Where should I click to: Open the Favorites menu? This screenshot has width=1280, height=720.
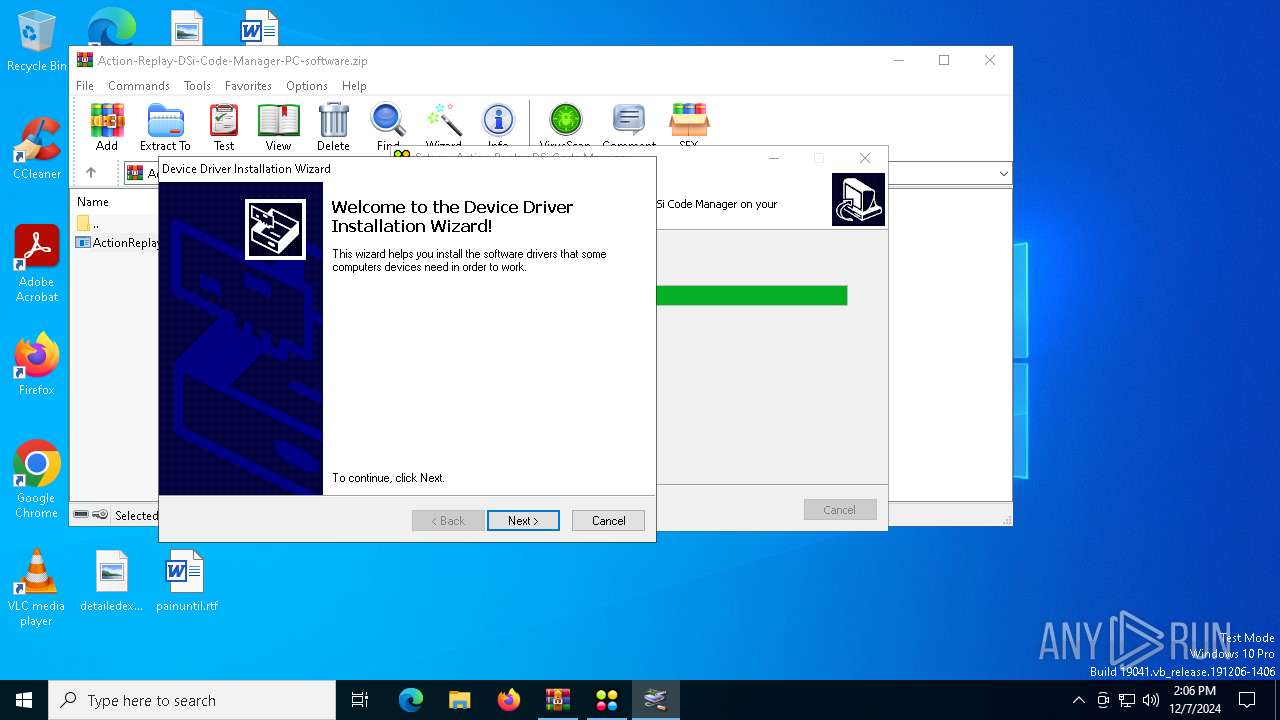tap(248, 86)
